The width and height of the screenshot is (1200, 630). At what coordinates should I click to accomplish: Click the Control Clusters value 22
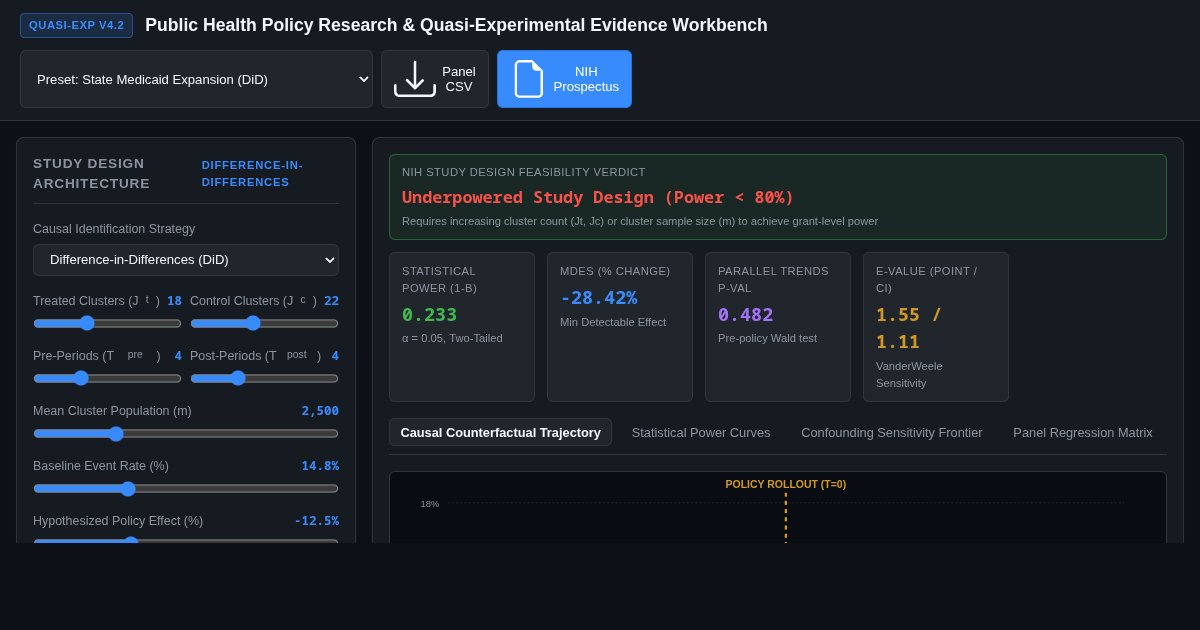(331, 301)
